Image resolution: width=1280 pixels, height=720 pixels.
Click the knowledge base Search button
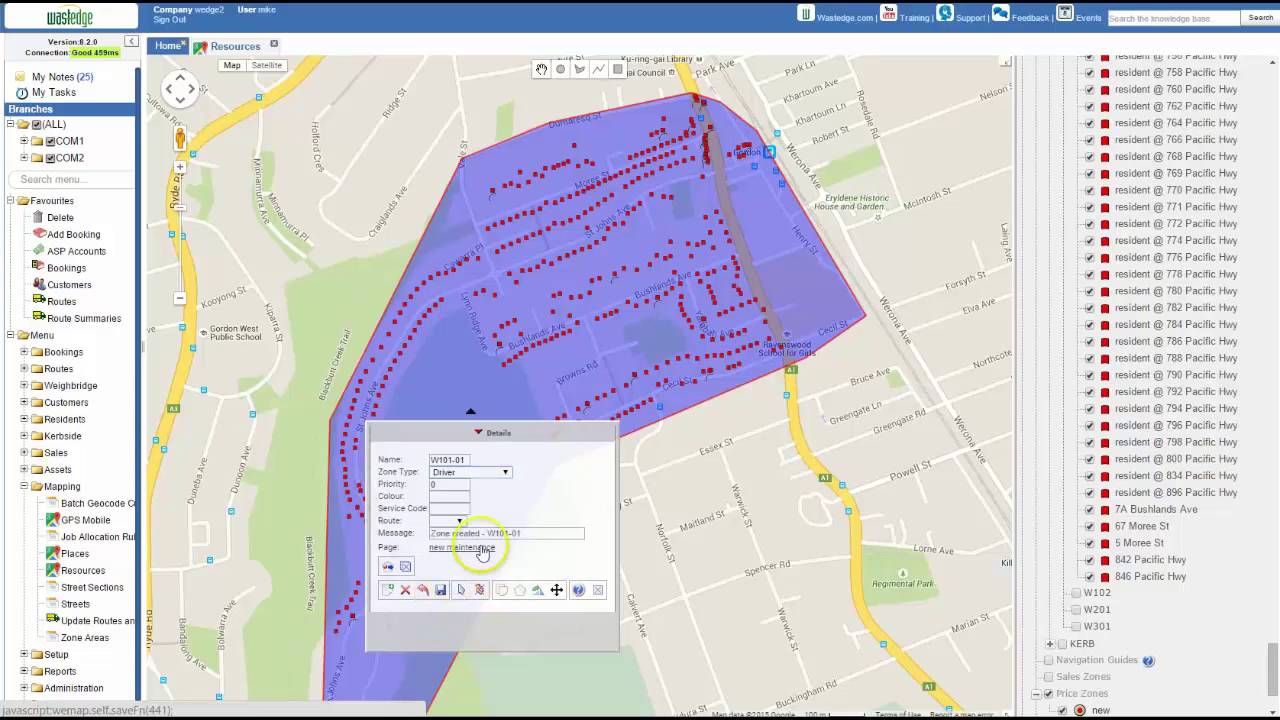click(x=1258, y=18)
